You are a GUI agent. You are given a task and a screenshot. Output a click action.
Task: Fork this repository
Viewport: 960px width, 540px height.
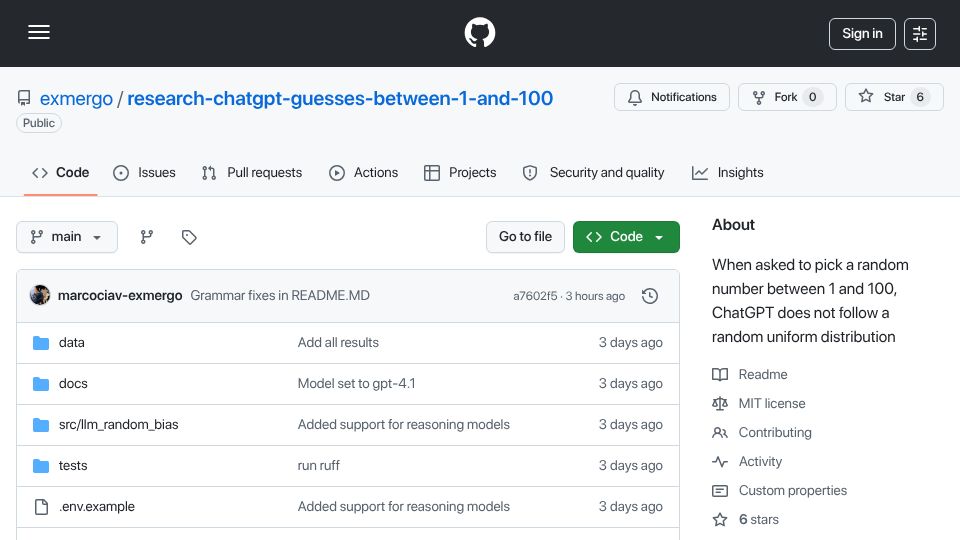click(787, 97)
